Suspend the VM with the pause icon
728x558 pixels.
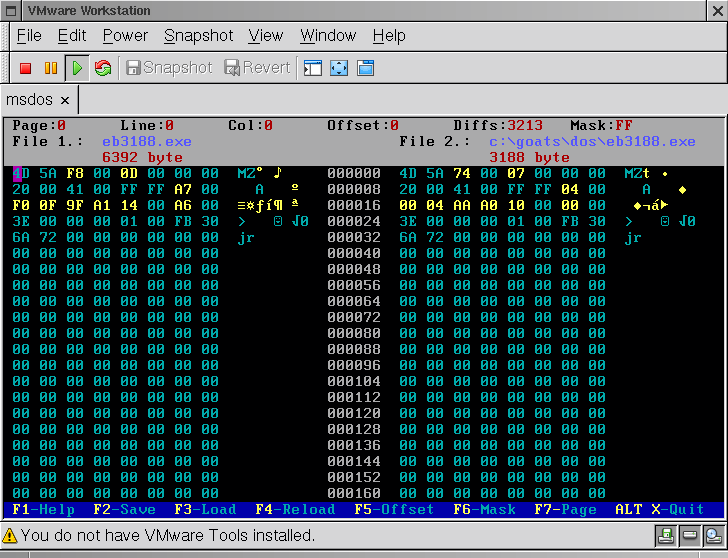51,68
